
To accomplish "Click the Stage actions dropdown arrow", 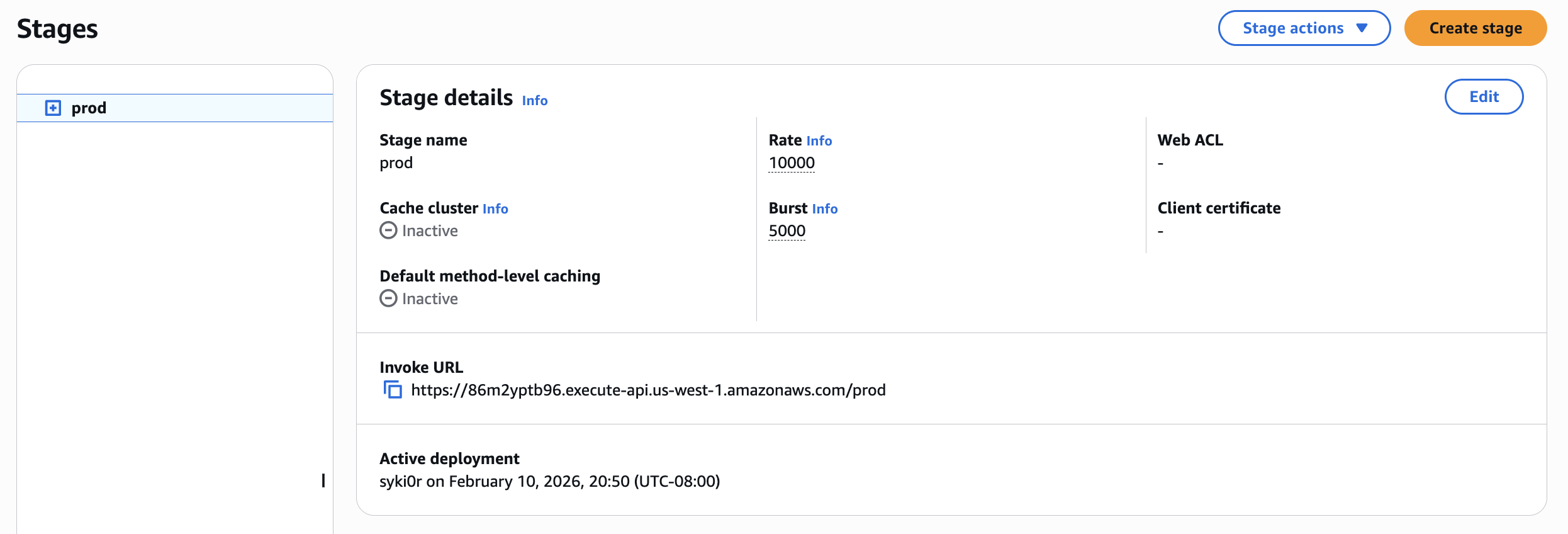I will (1362, 28).
